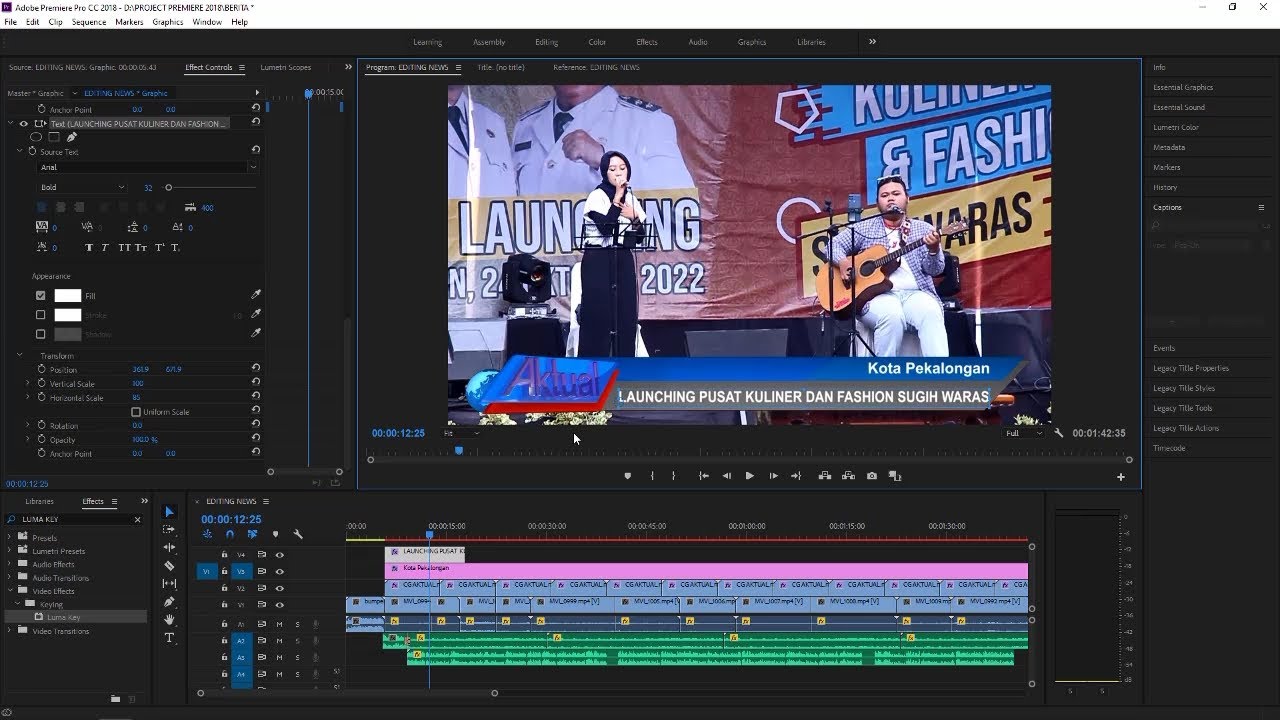This screenshot has height=720, width=1280.
Task: Click the Lift button
Action: pyautogui.click(x=825, y=476)
